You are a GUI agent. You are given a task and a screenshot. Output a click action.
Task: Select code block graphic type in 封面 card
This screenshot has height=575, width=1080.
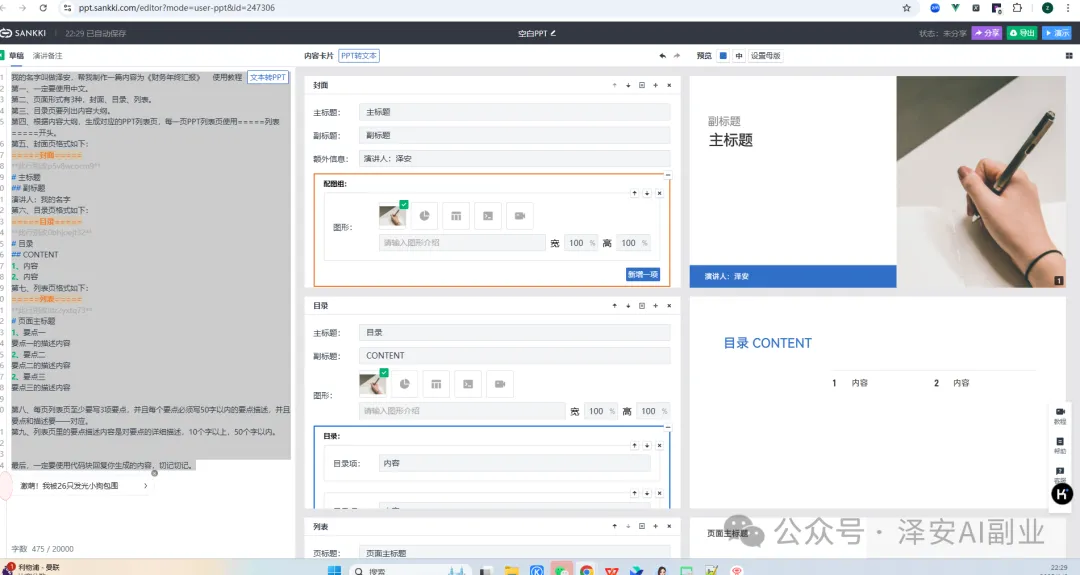[x=488, y=216]
